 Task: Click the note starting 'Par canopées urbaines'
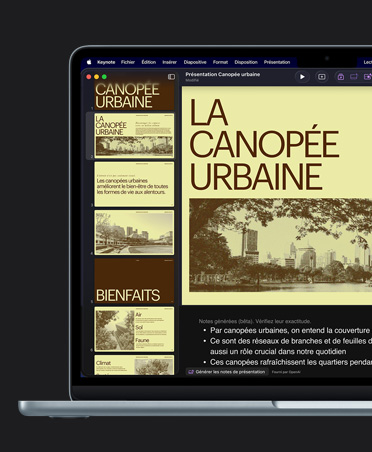[x=290, y=330]
